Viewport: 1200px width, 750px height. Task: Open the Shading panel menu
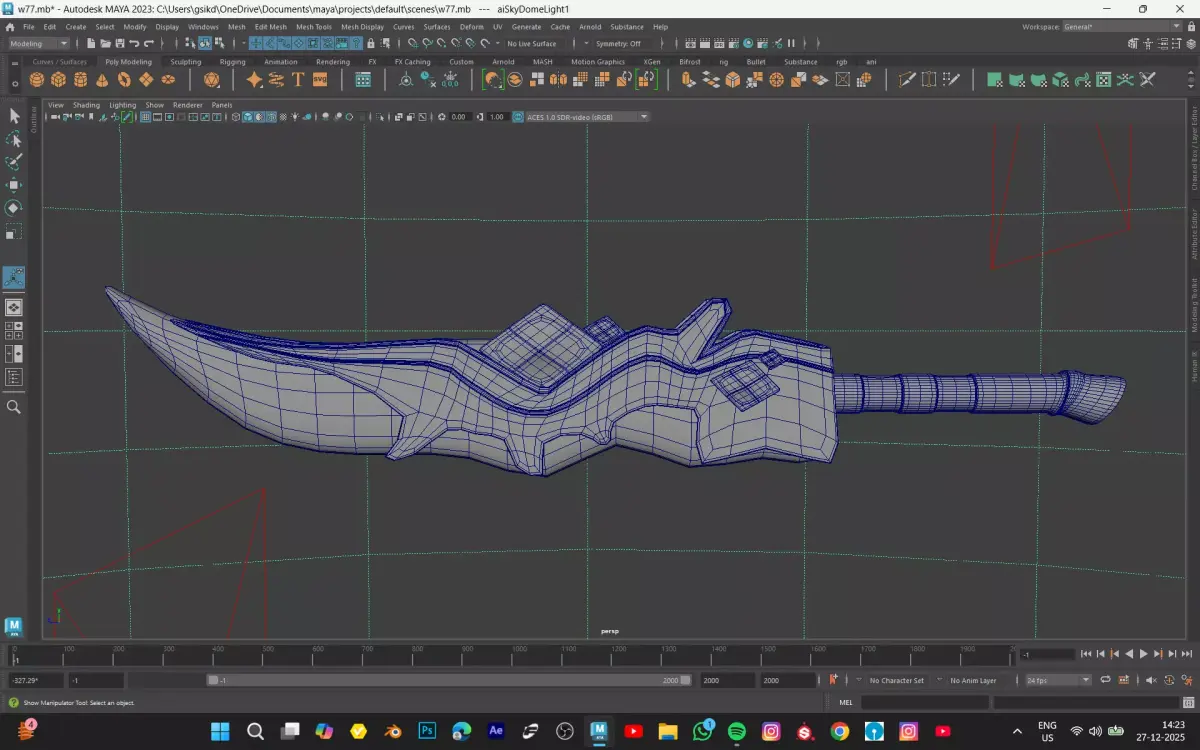click(86, 105)
